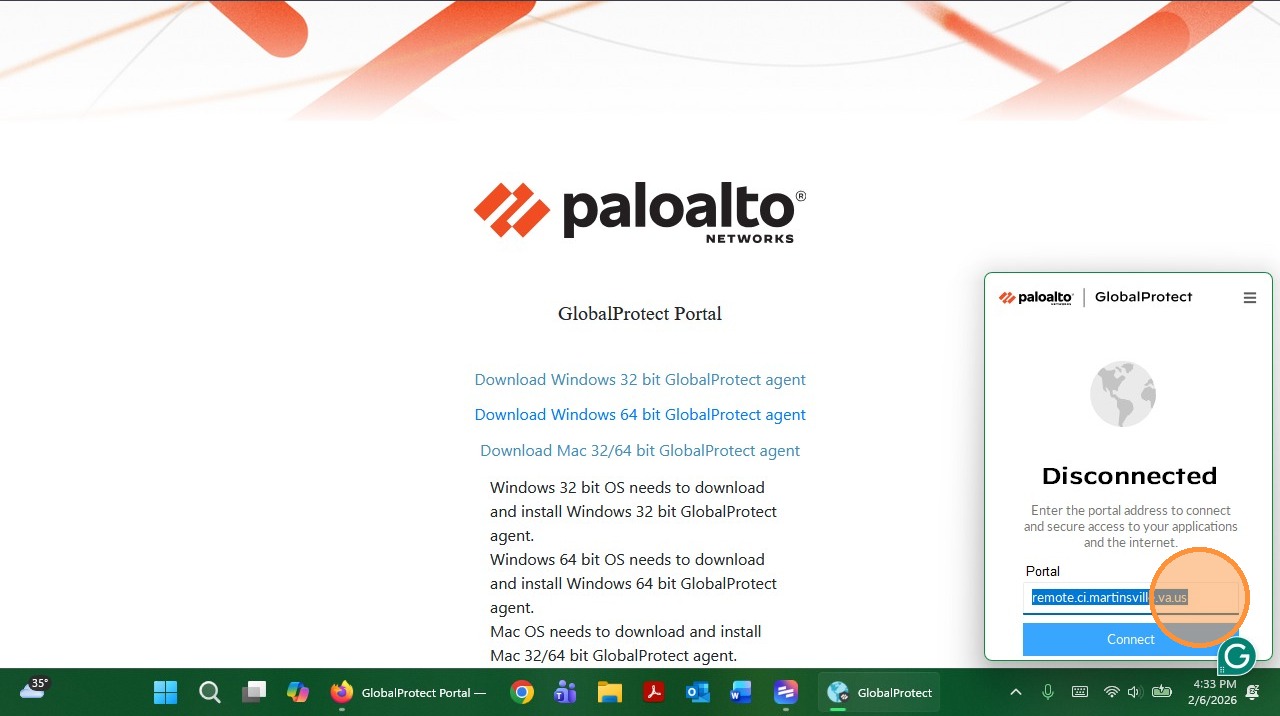Viewport: 1280px width, 716px height.
Task: Click the volume speaker tray icon
Action: 1134,692
